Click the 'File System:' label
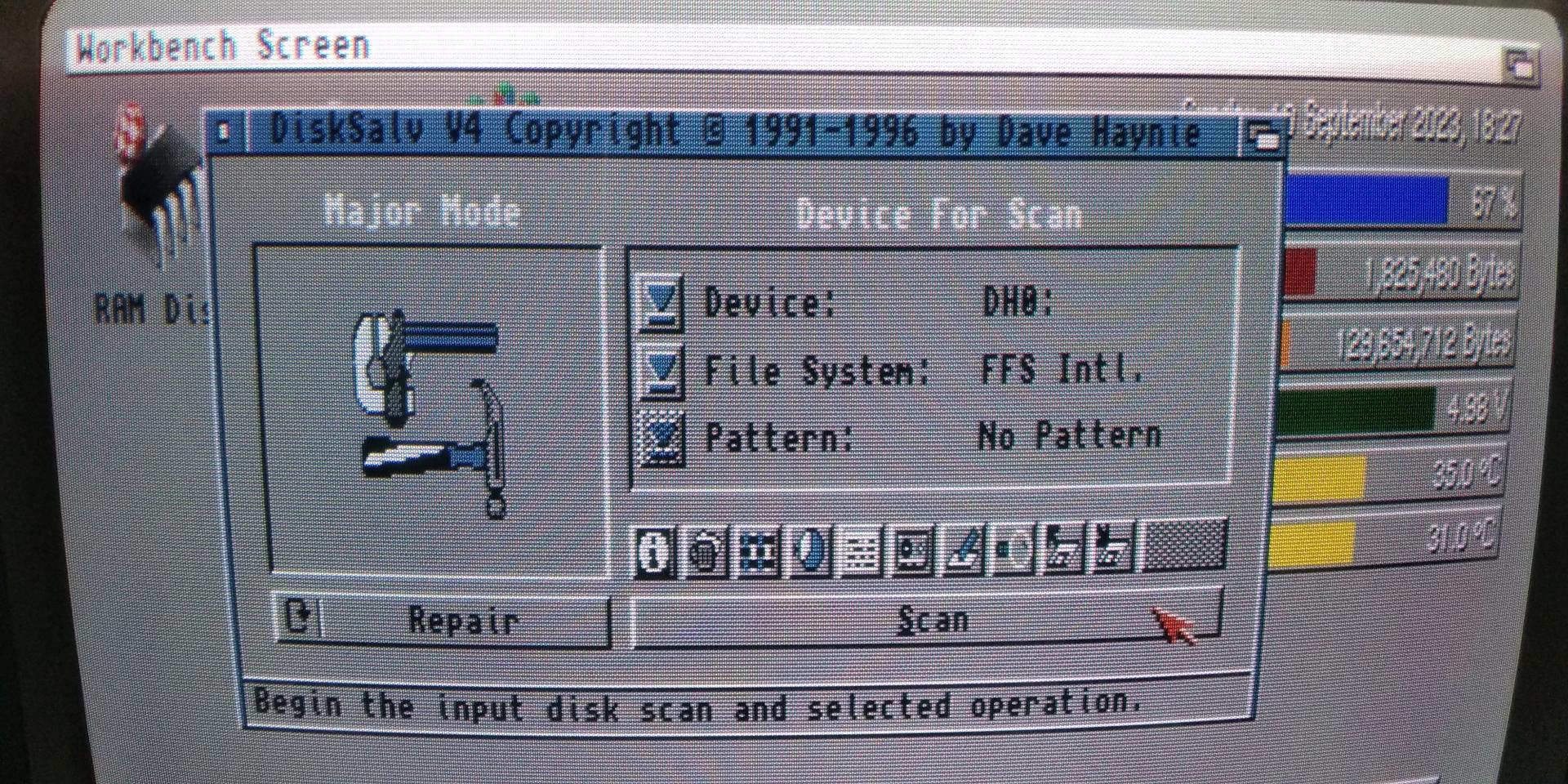 (x=817, y=372)
